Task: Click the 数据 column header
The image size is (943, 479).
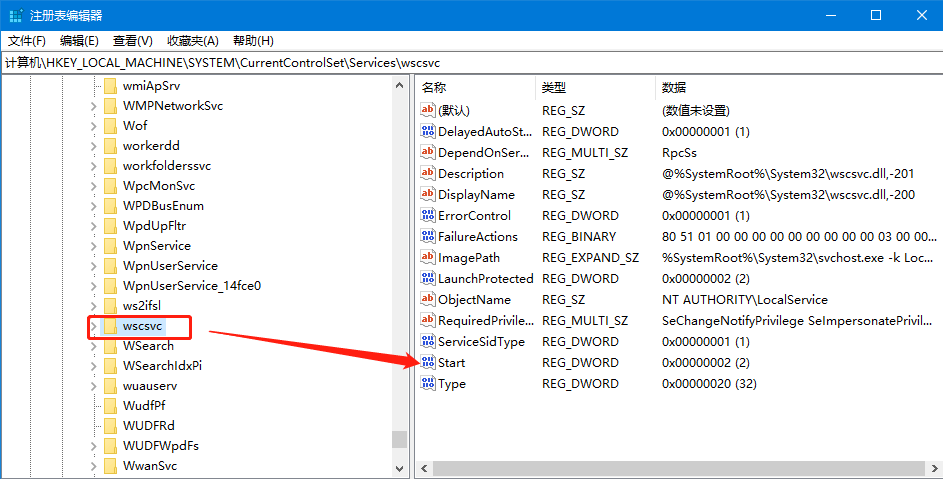Action: point(674,88)
